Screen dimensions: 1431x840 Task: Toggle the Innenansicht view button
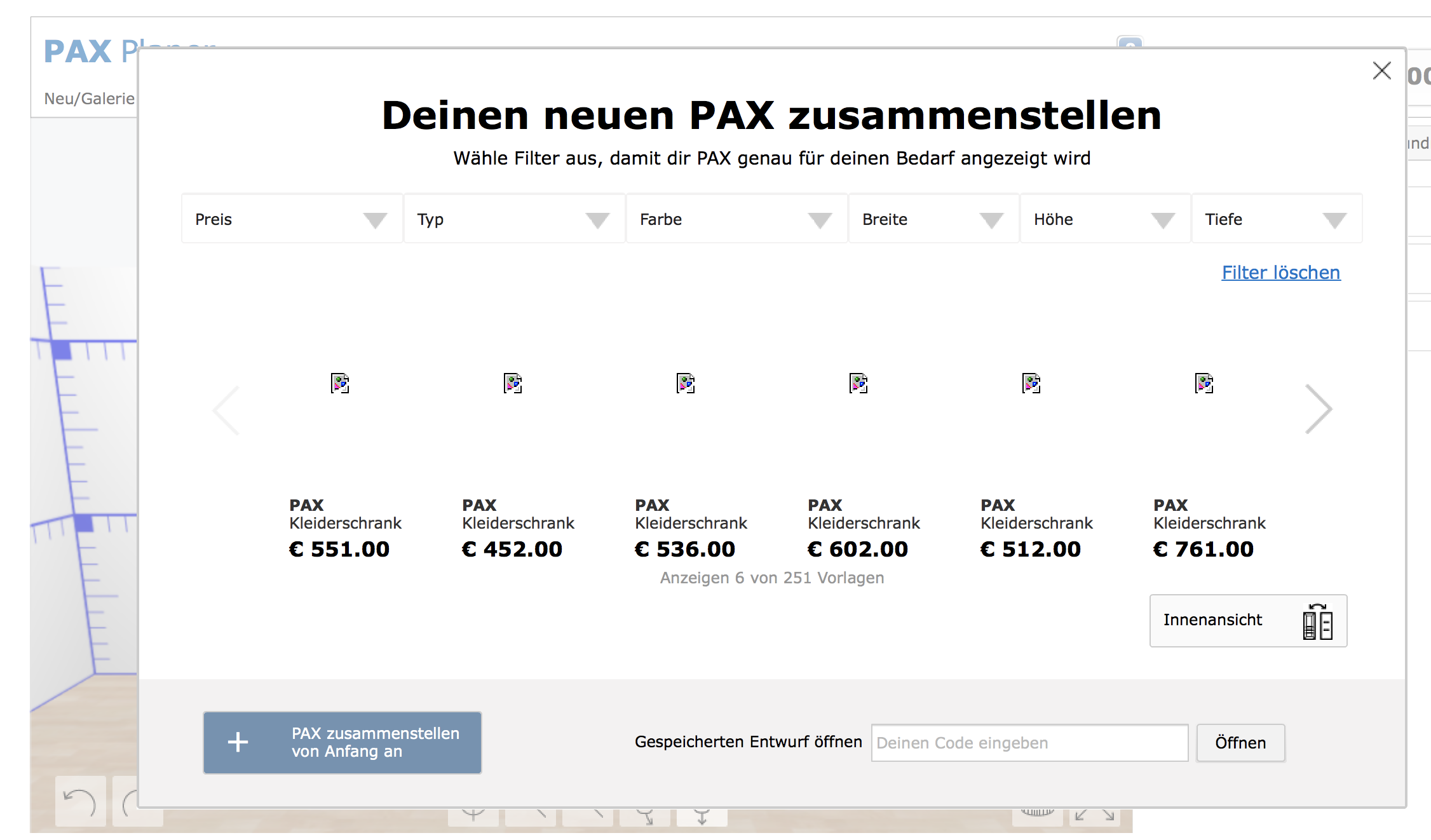[x=1248, y=621]
